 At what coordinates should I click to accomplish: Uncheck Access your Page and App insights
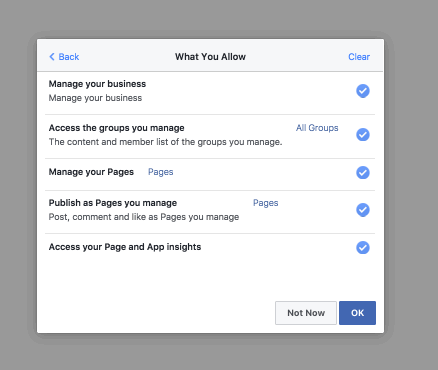coord(363,247)
